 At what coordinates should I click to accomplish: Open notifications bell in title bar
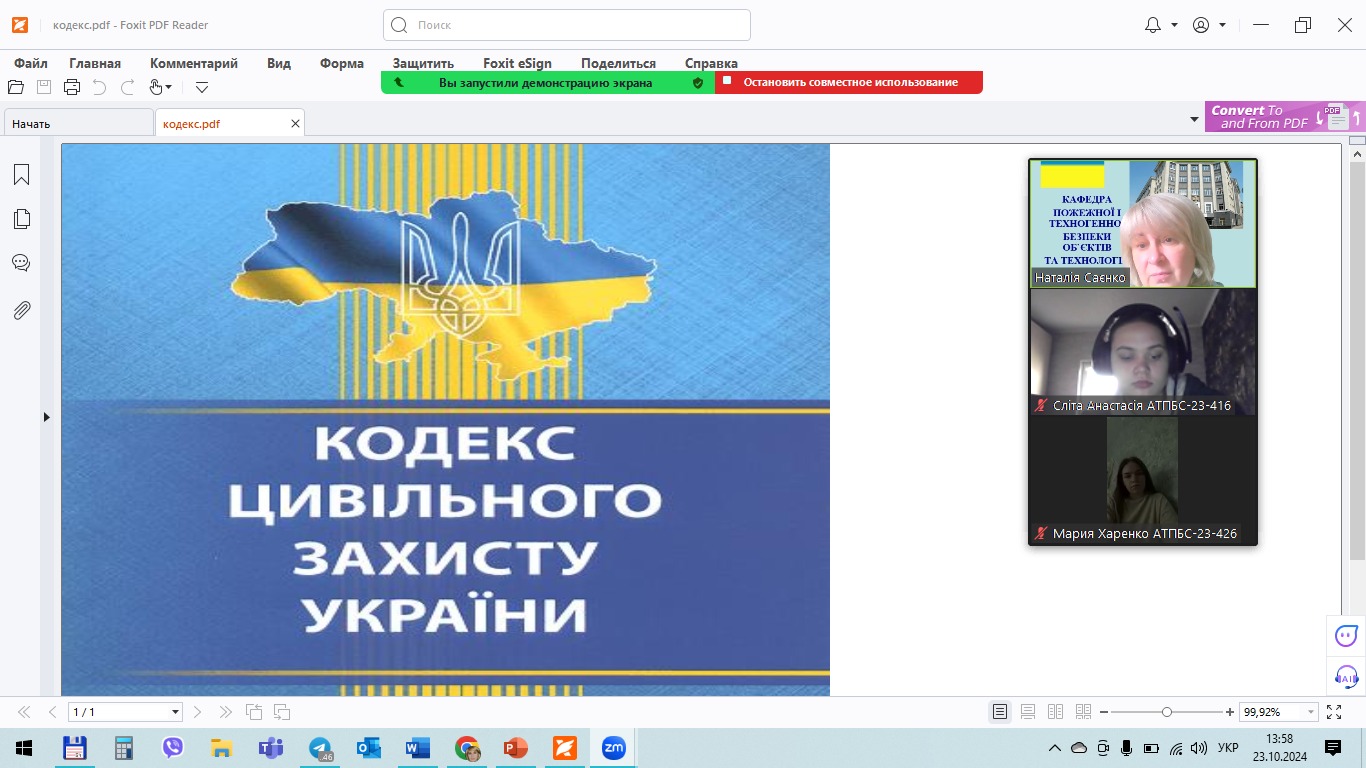1152,25
